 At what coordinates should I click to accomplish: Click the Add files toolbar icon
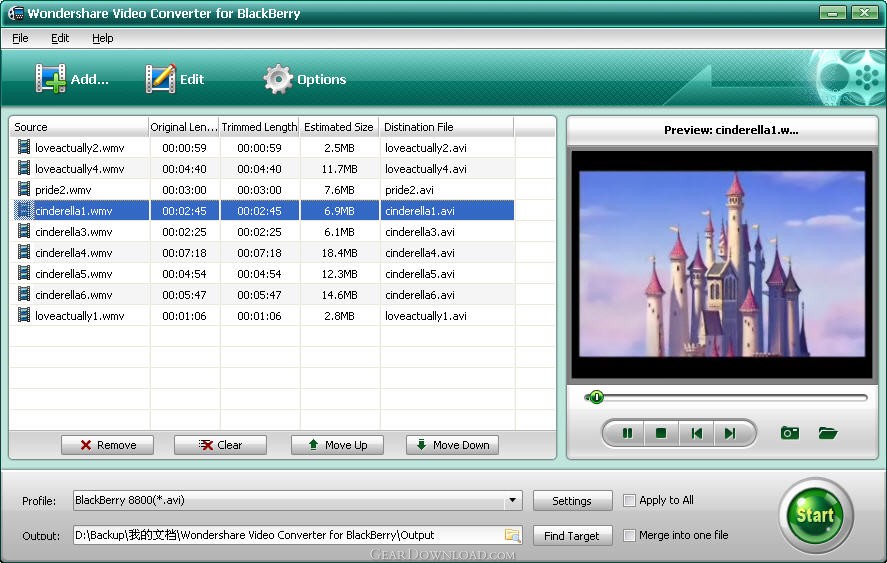(50, 79)
